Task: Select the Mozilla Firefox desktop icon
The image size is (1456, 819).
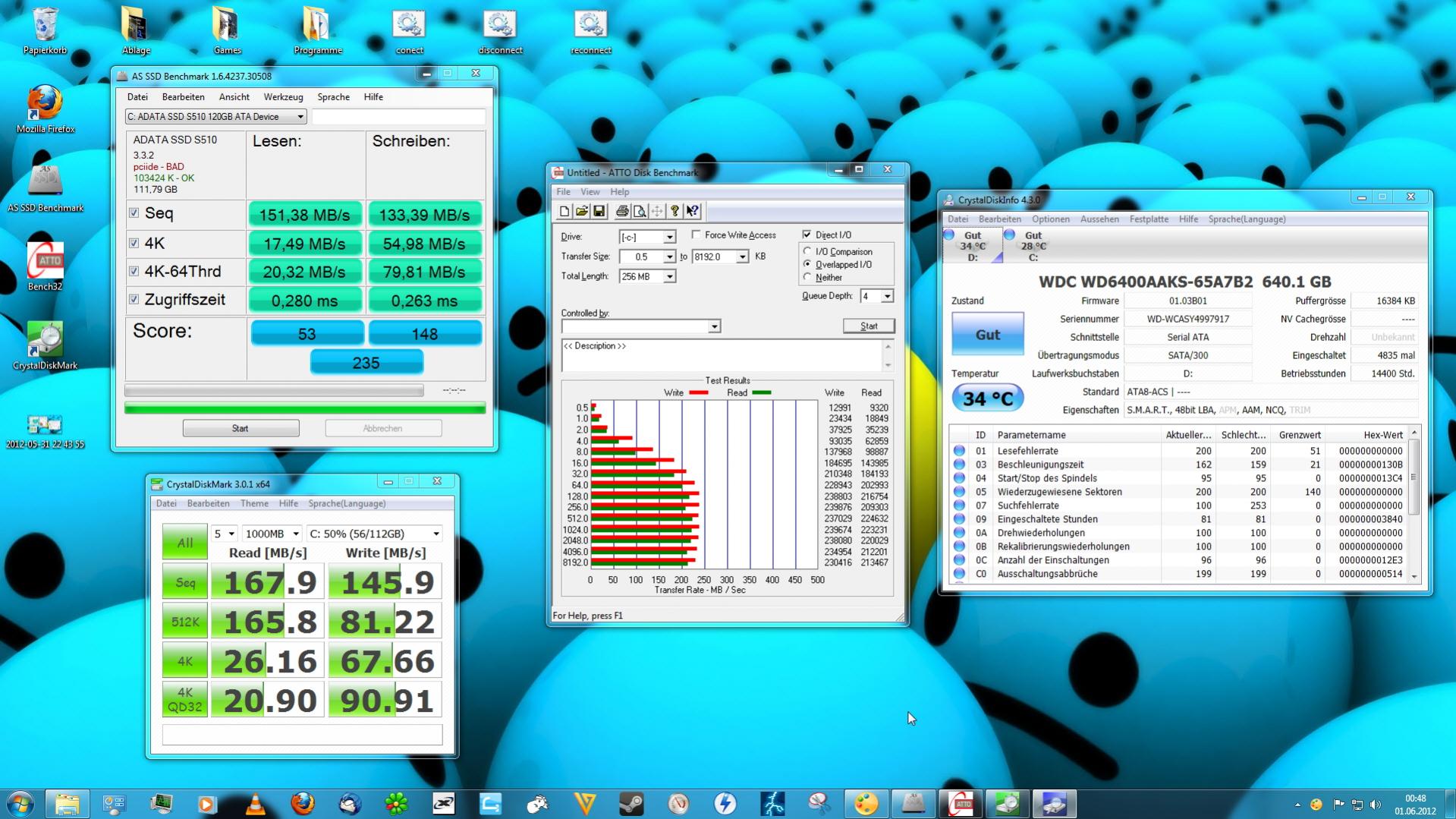Action: point(46,109)
